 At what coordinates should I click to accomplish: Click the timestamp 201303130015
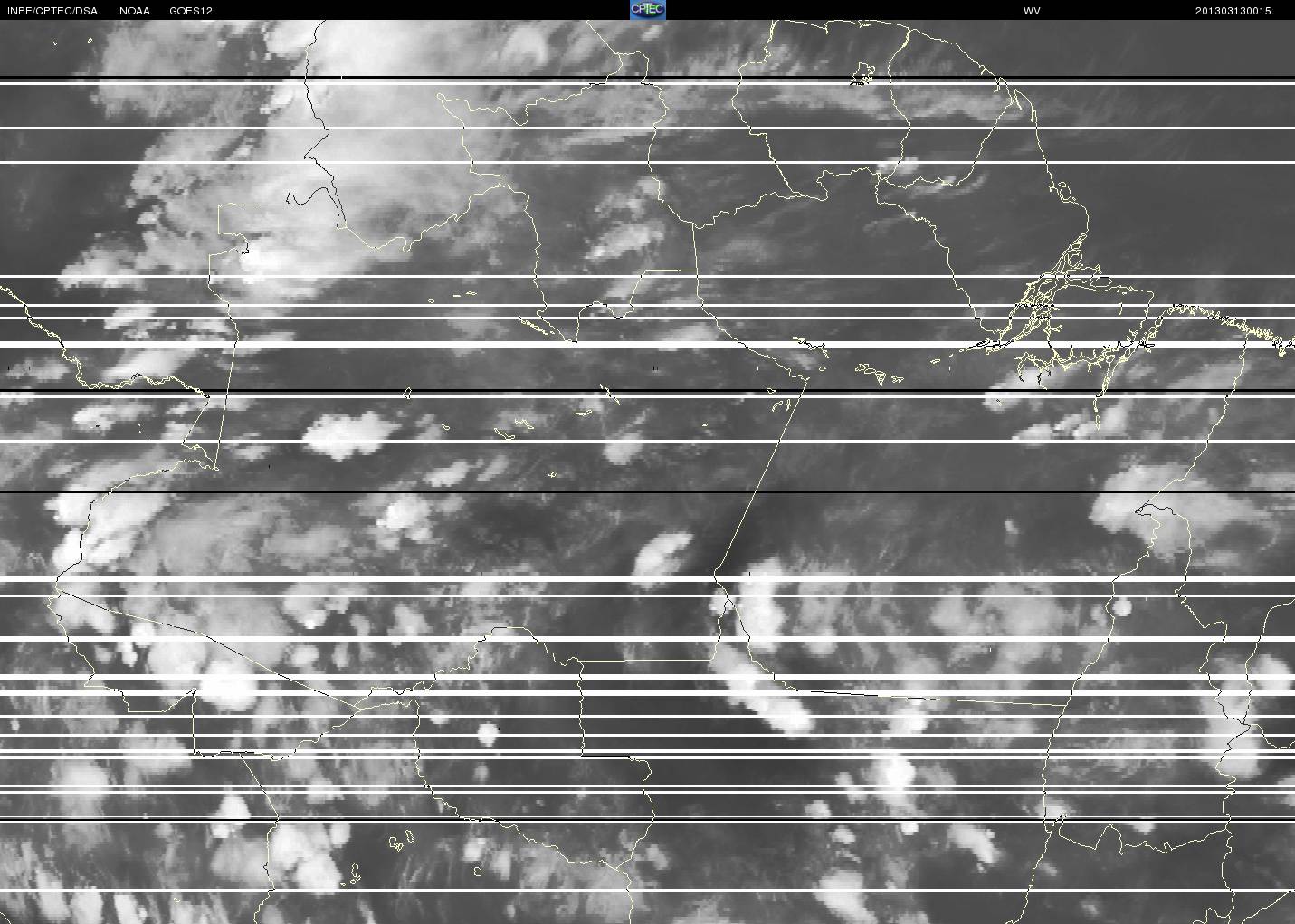(1233, 11)
